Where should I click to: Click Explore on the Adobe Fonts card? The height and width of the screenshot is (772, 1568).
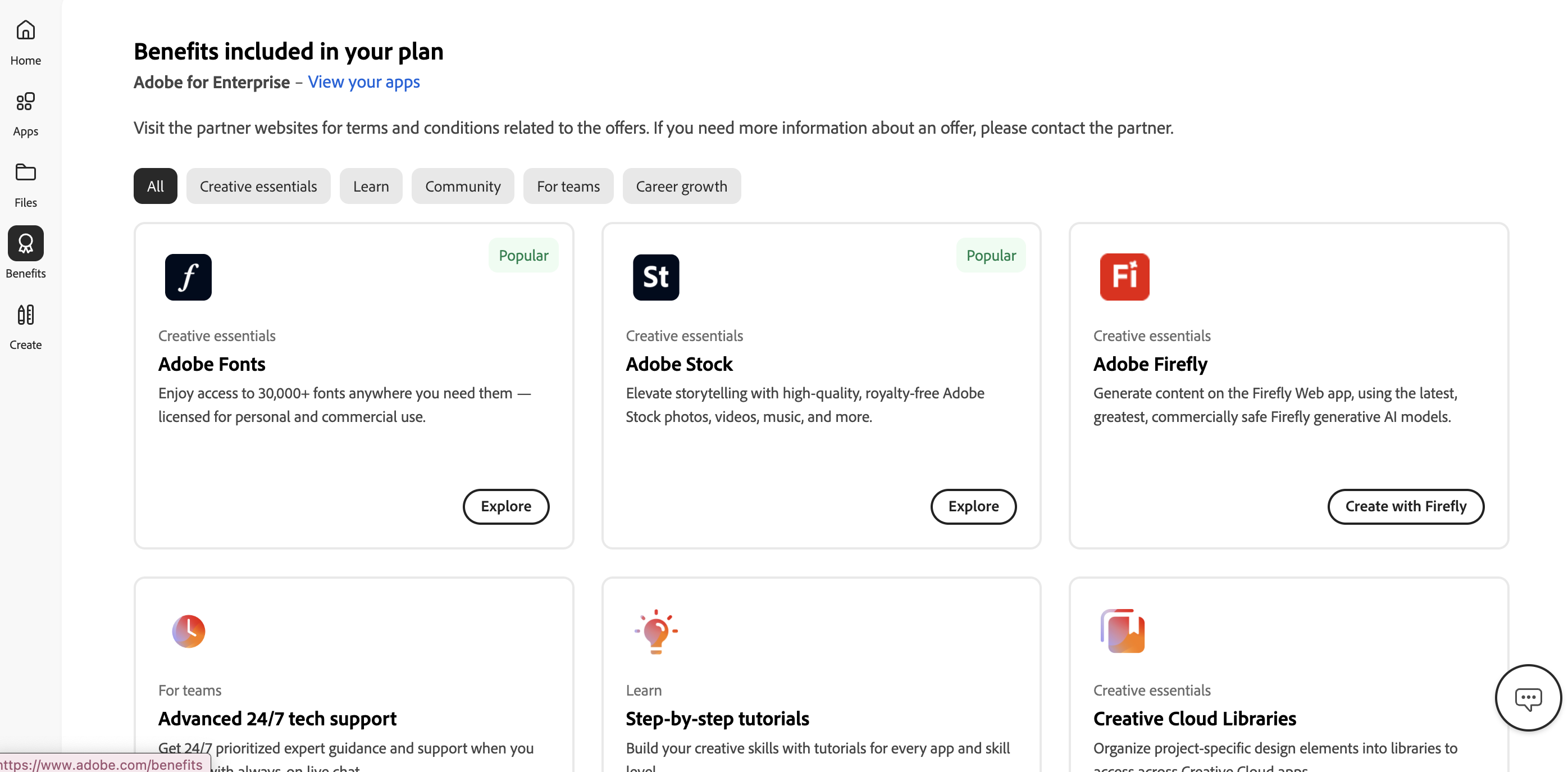click(x=506, y=506)
